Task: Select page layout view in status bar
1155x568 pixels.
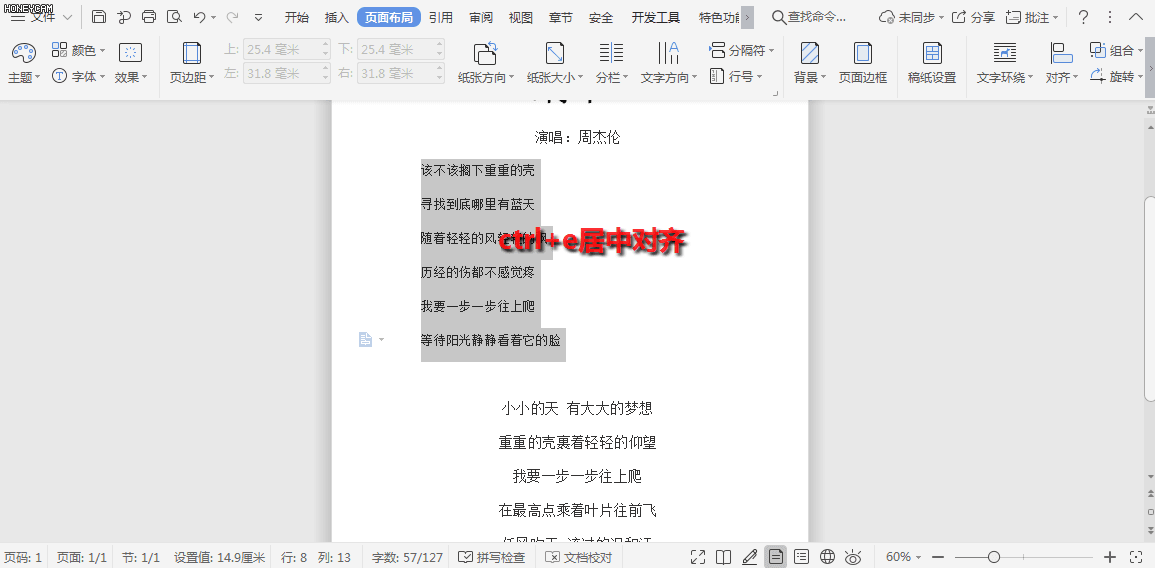Action: click(x=776, y=557)
